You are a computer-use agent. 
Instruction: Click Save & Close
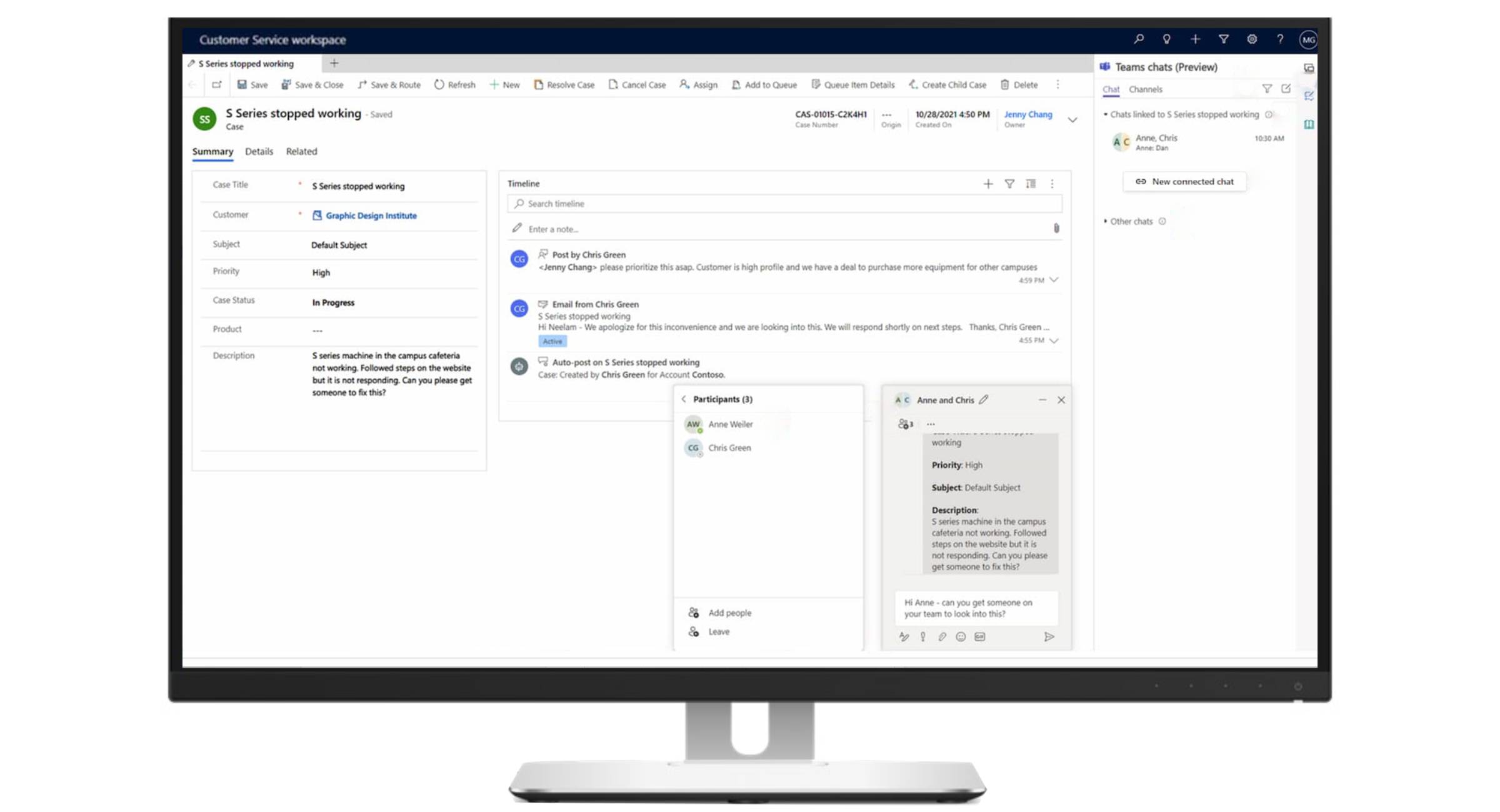pyautogui.click(x=312, y=85)
